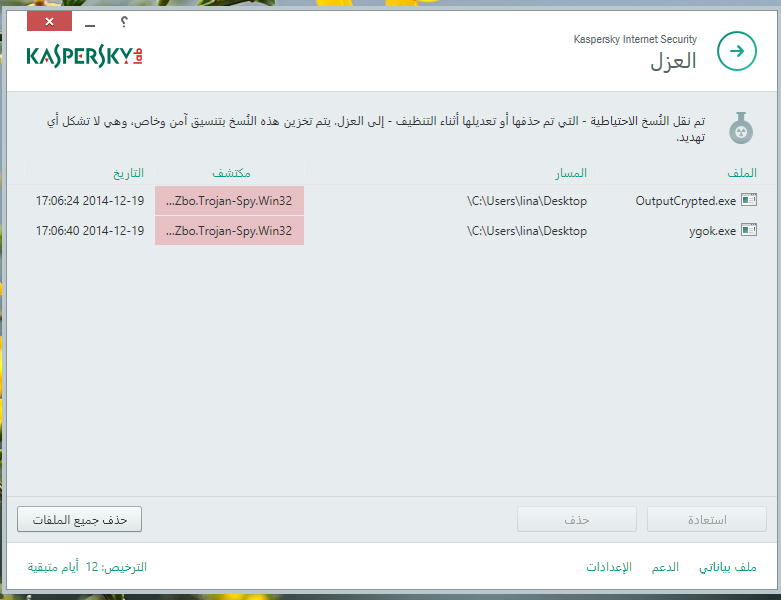This screenshot has width=781, height=600.
Task: Click date 17:06:40 2014-12-19
Action: [90, 231]
